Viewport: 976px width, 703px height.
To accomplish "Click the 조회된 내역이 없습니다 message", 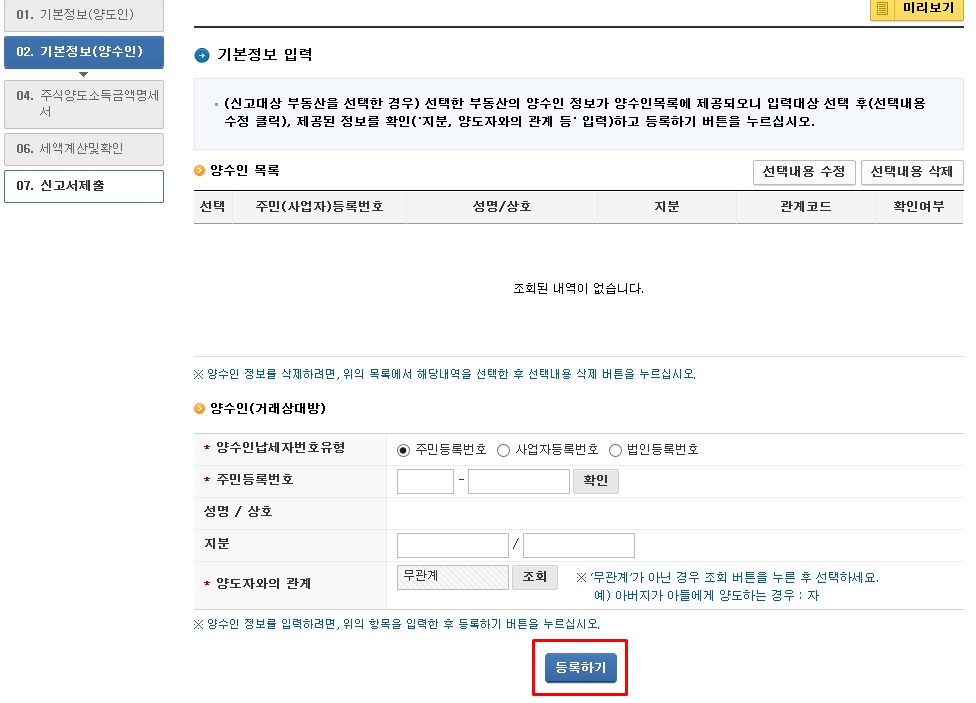I will (x=578, y=289).
